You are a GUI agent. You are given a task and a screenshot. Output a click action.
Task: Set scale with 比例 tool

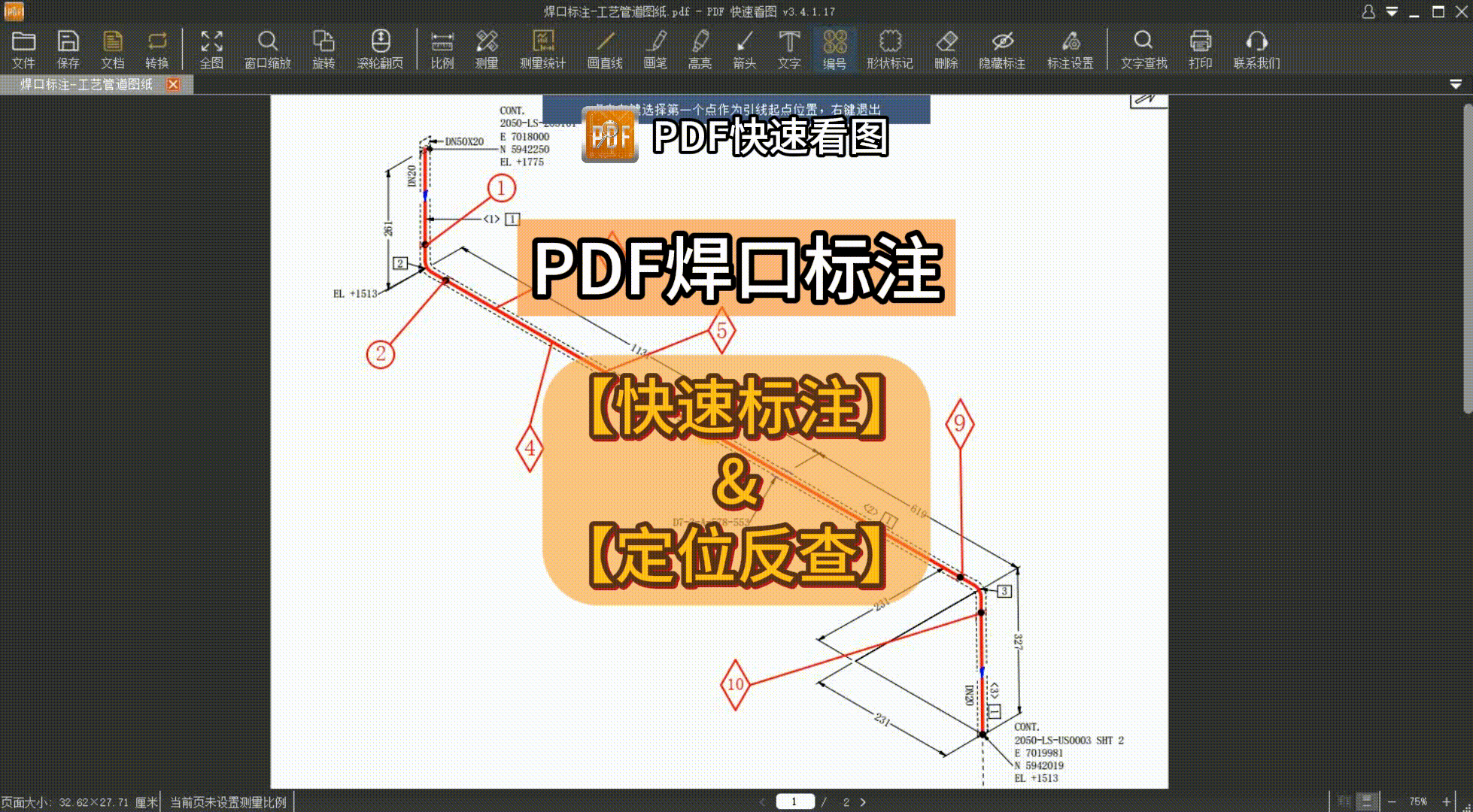coord(442,50)
